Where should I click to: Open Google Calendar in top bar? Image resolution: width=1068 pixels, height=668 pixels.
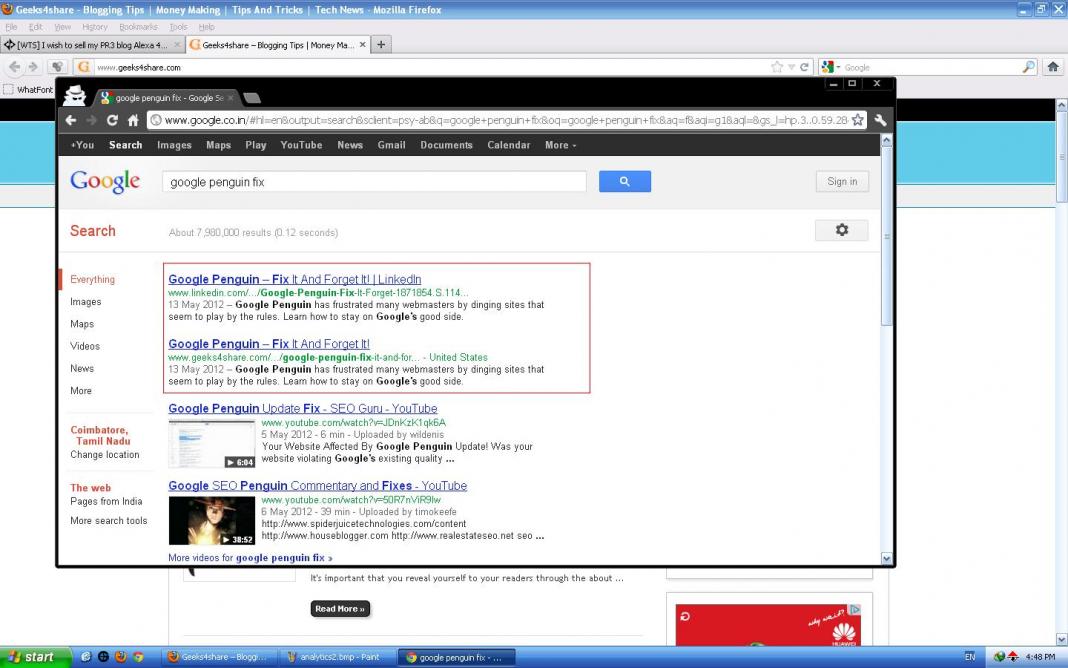click(509, 145)
